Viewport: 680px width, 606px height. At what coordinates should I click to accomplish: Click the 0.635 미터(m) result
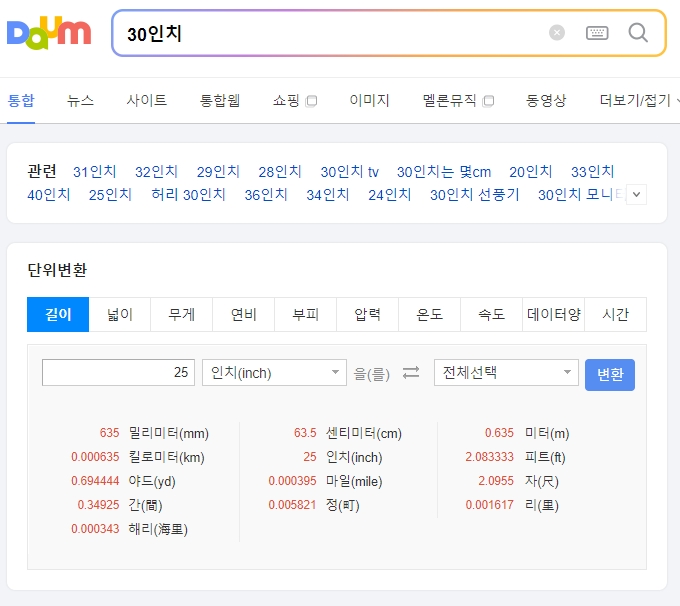tap(527, 433)
